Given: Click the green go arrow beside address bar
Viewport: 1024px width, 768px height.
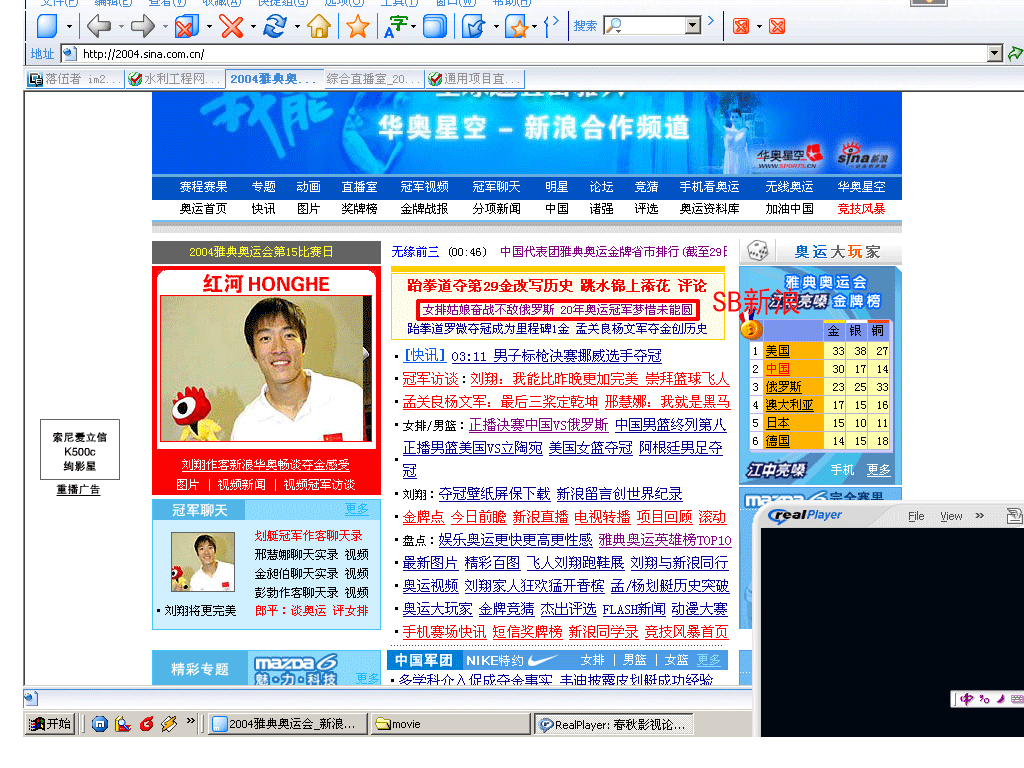Looking at the screenshot, I should pos(1016,54).
